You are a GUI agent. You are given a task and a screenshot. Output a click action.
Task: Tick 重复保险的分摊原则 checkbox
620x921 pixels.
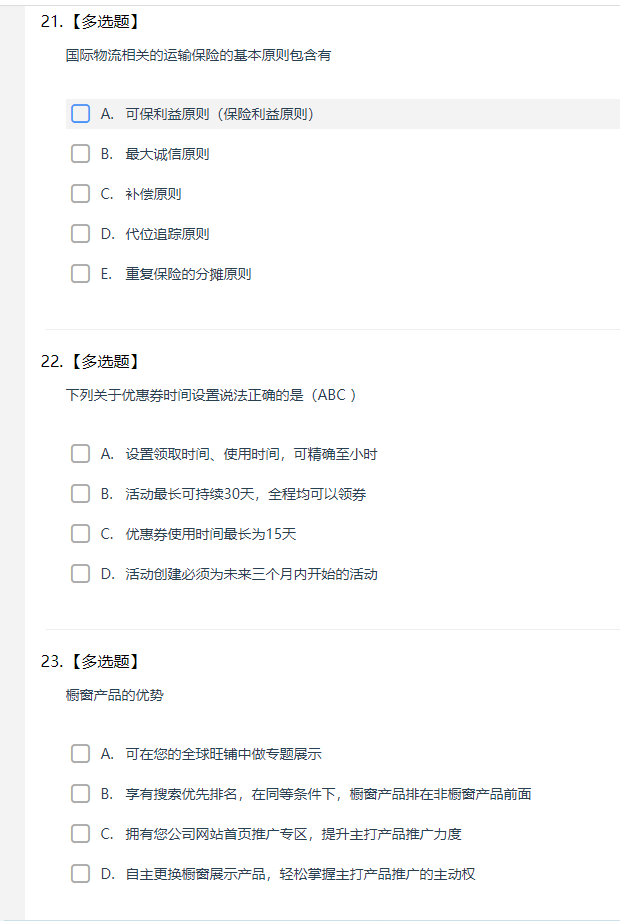[x=80, y=274]
